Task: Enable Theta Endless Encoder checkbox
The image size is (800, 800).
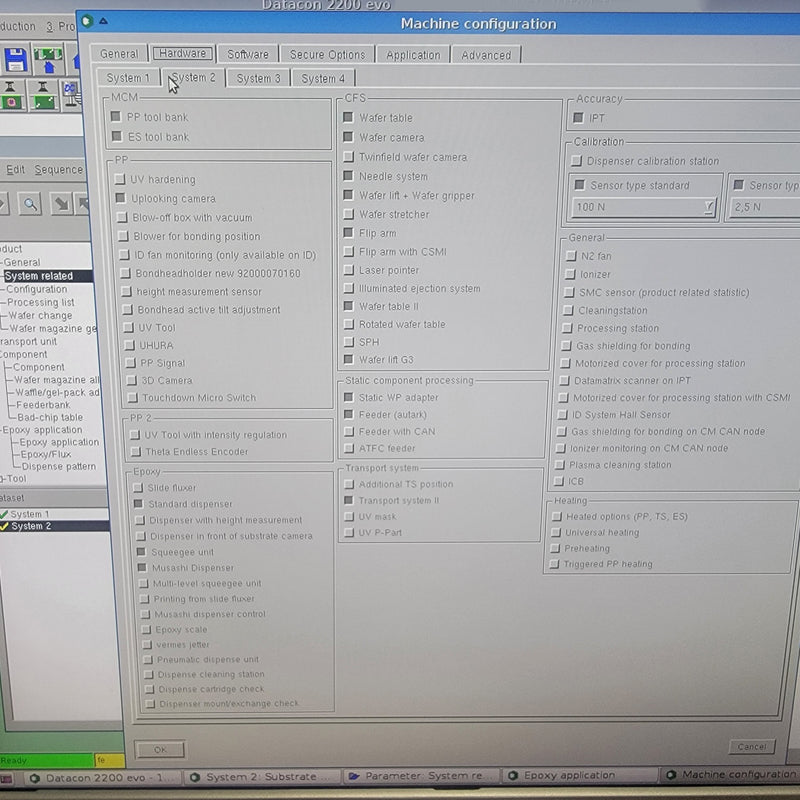Action: [136, 452]
